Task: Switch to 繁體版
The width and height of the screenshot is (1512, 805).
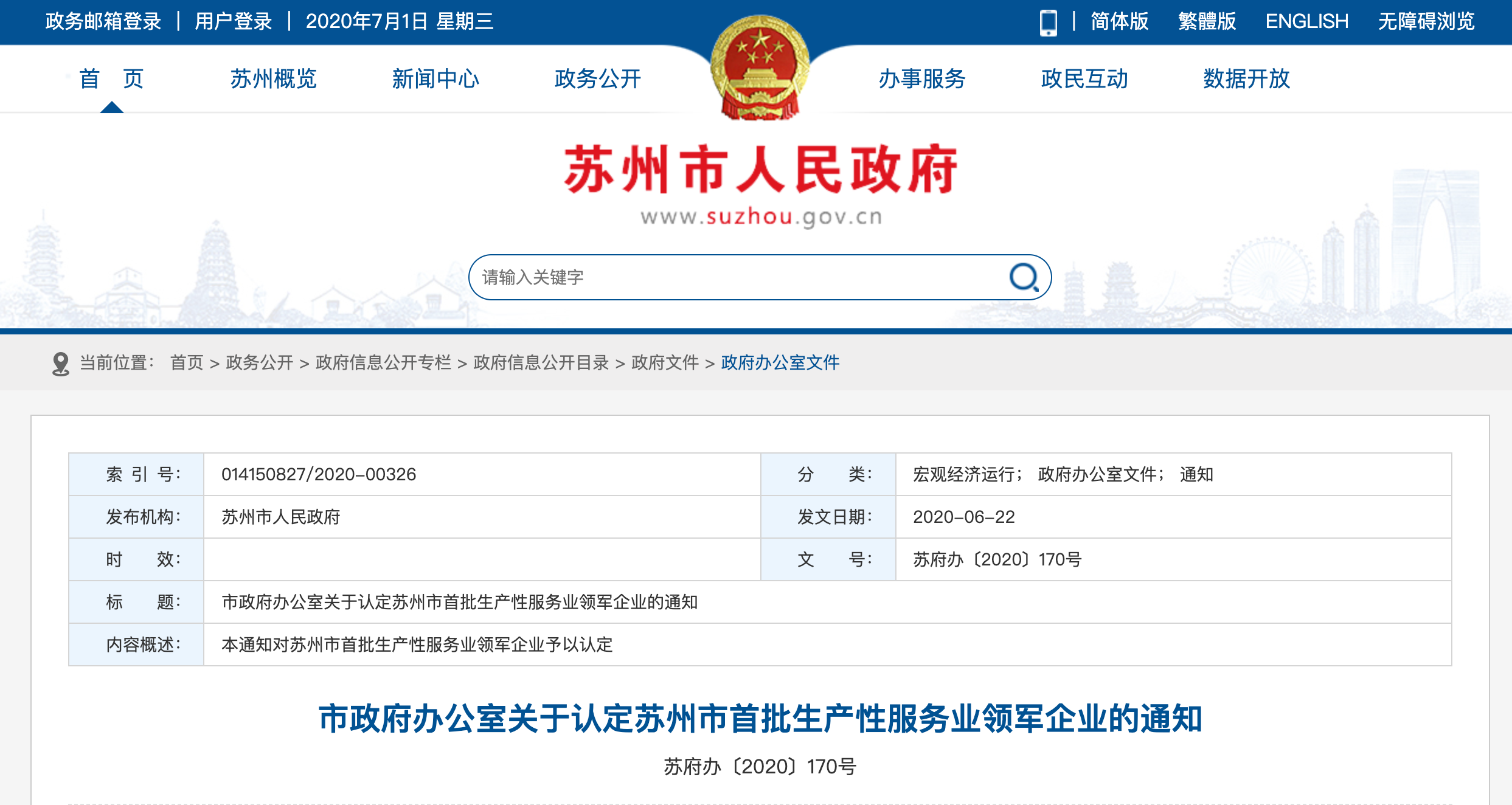Action: coord(1207,21)
